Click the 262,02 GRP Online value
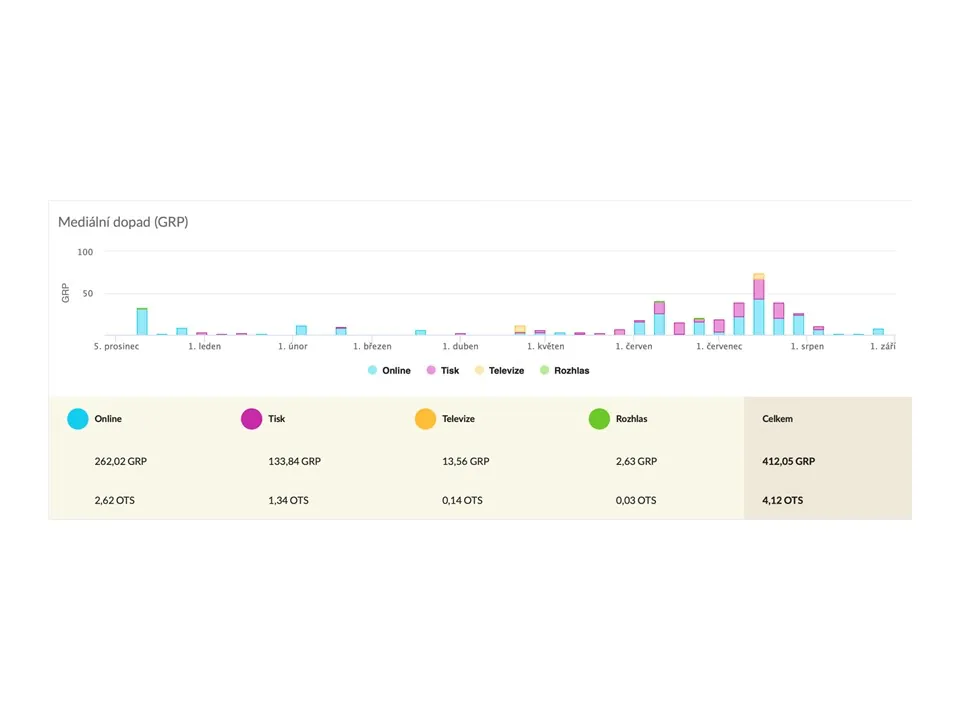The image size is (960, 720). [121, 461]
